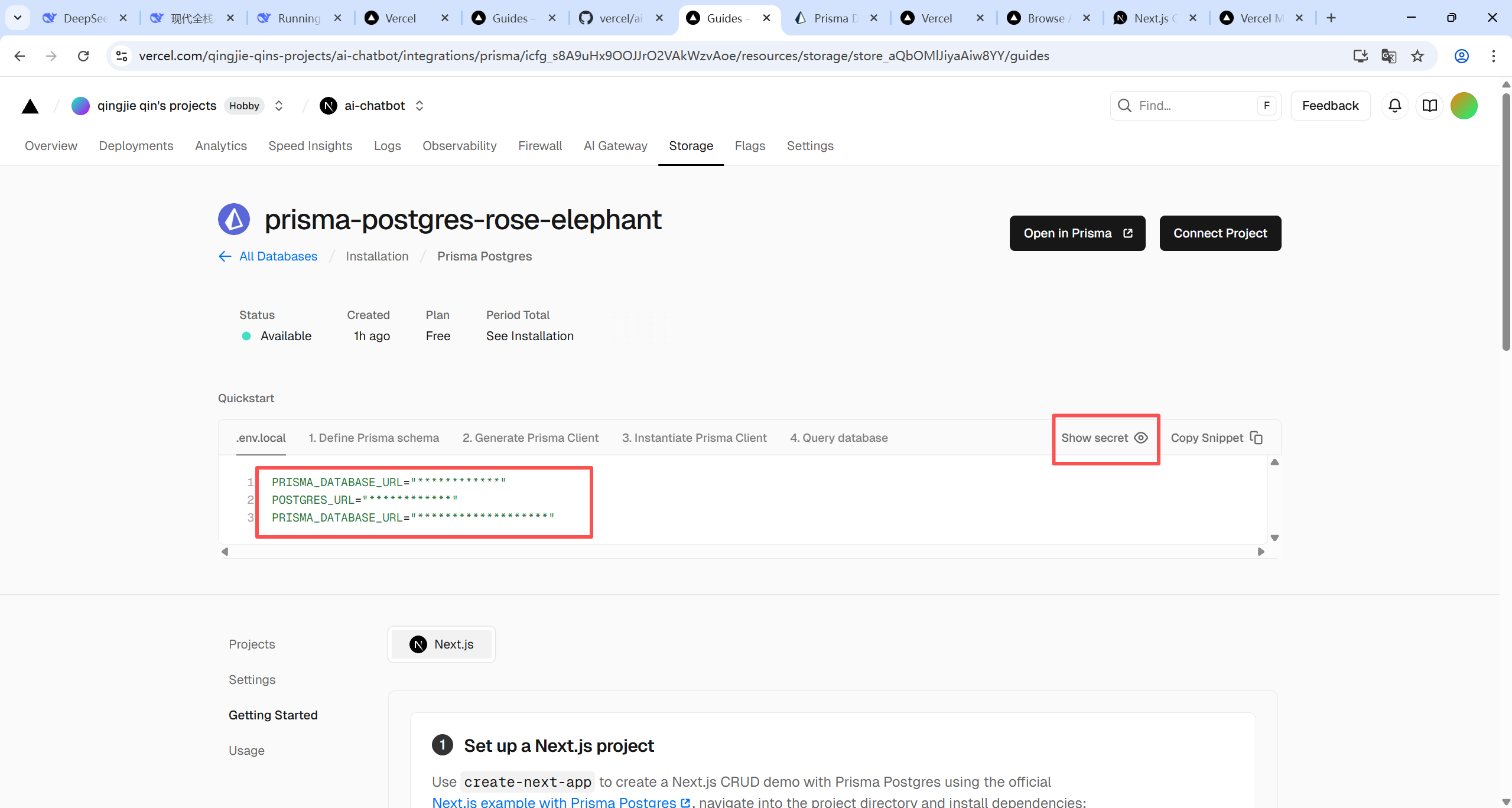The image size is (1512, 808).
Task: Bookmark this page with the star icon
Action: point(1417,56)
